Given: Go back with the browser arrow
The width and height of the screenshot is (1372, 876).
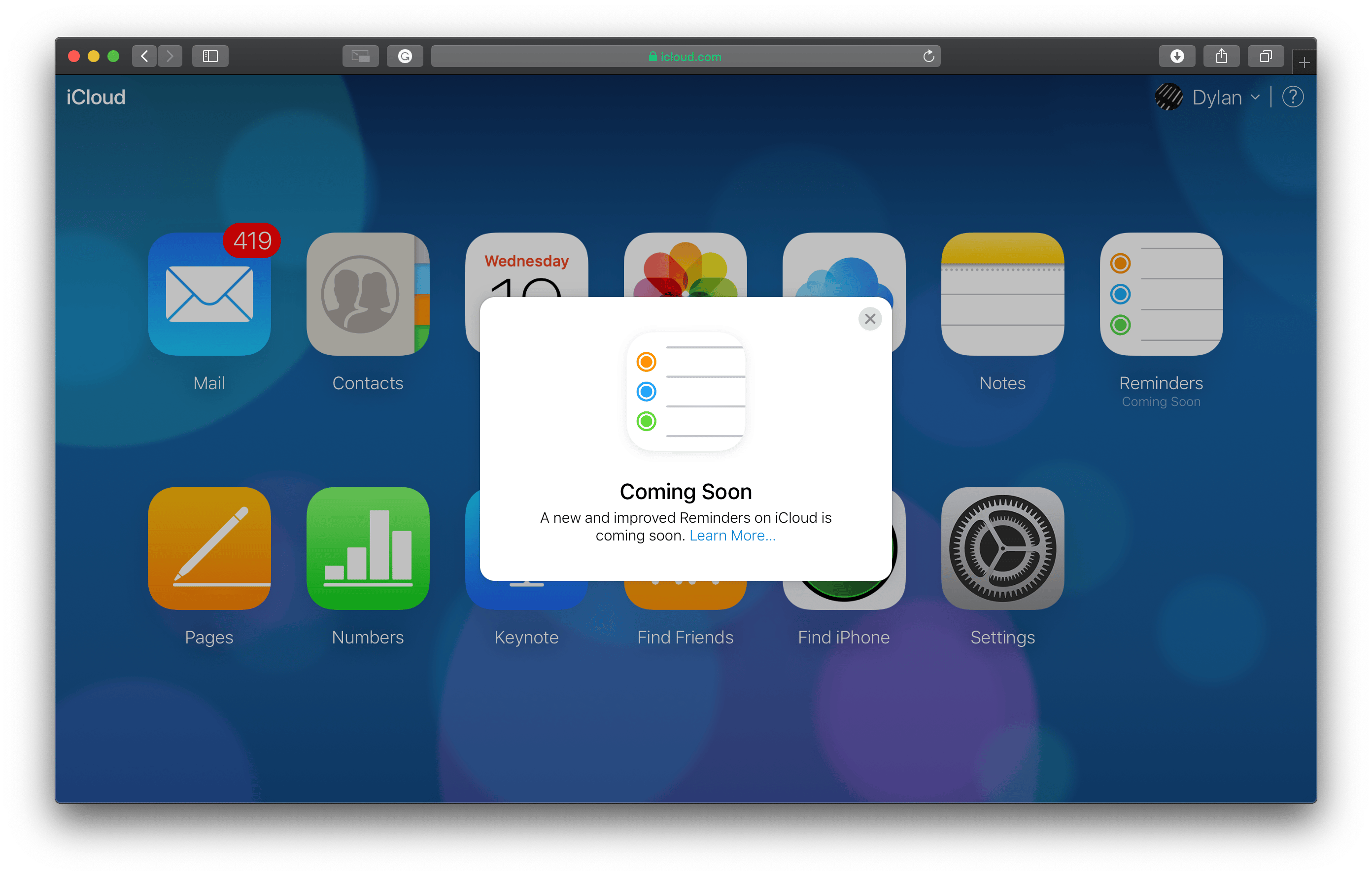Looking at the screenshot, I should pos(144,56).
